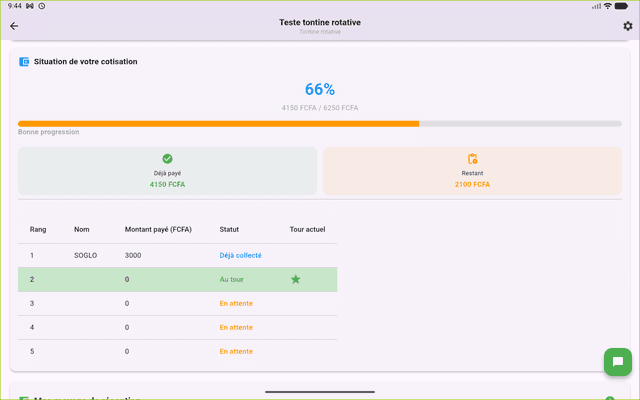
Task: Click the green check icon above Déjà payé
Action: point(167,158)
